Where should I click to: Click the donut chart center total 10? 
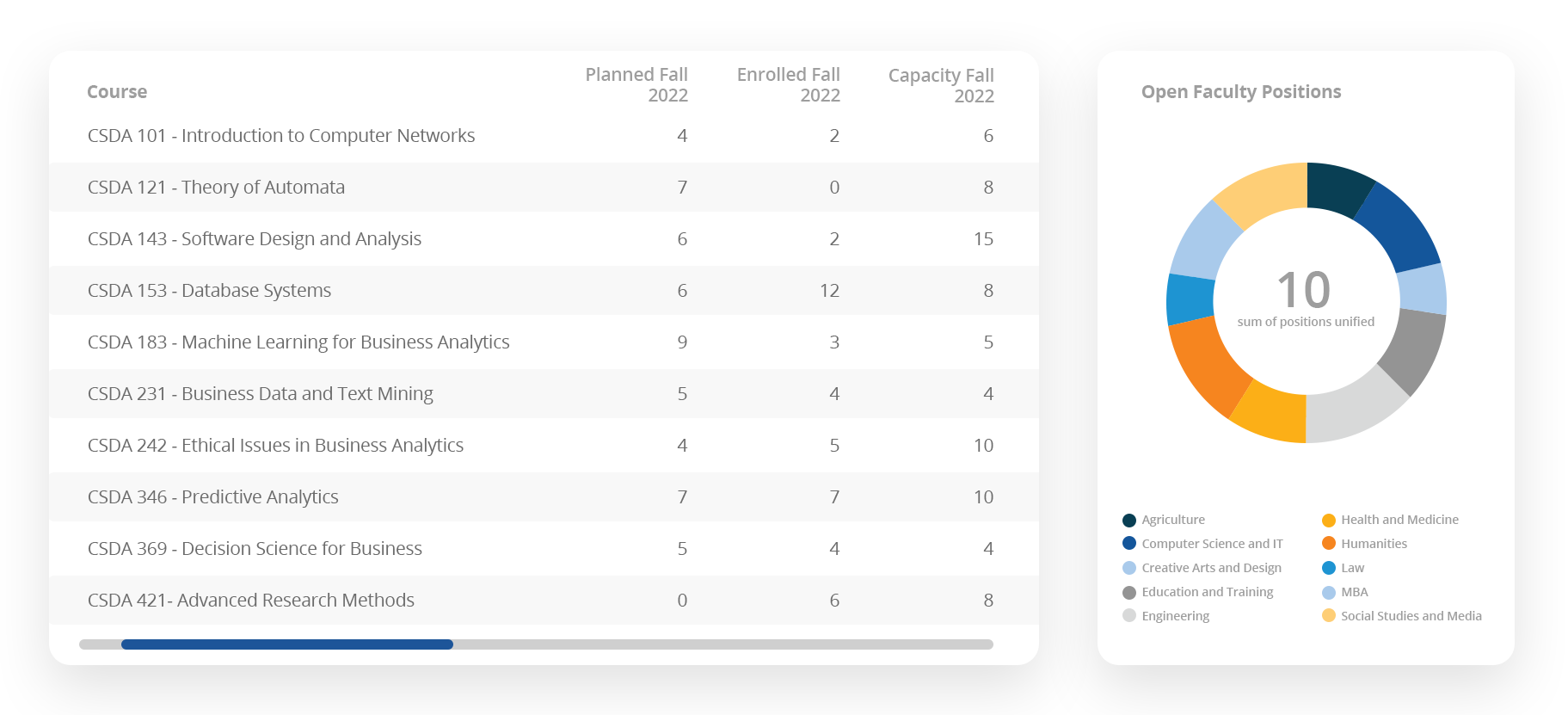tap(1304, 291)
